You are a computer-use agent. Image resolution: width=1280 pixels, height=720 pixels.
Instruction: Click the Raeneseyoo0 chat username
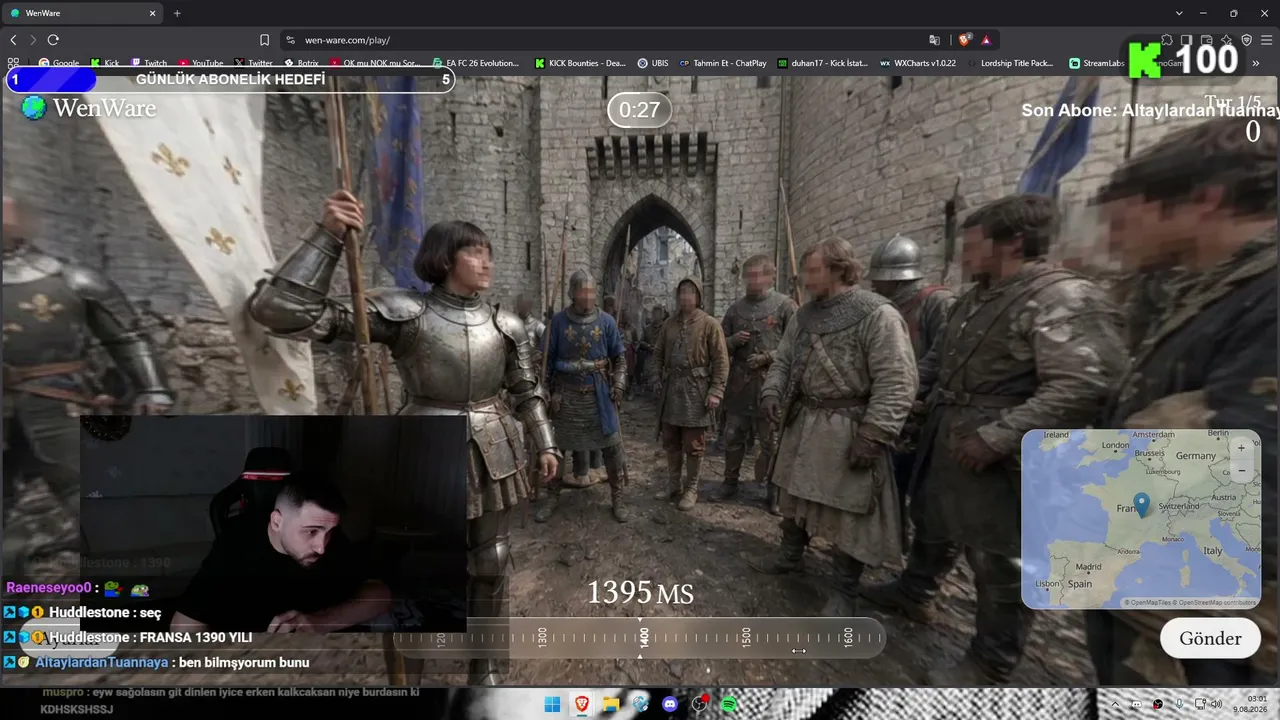coord(49,588)
